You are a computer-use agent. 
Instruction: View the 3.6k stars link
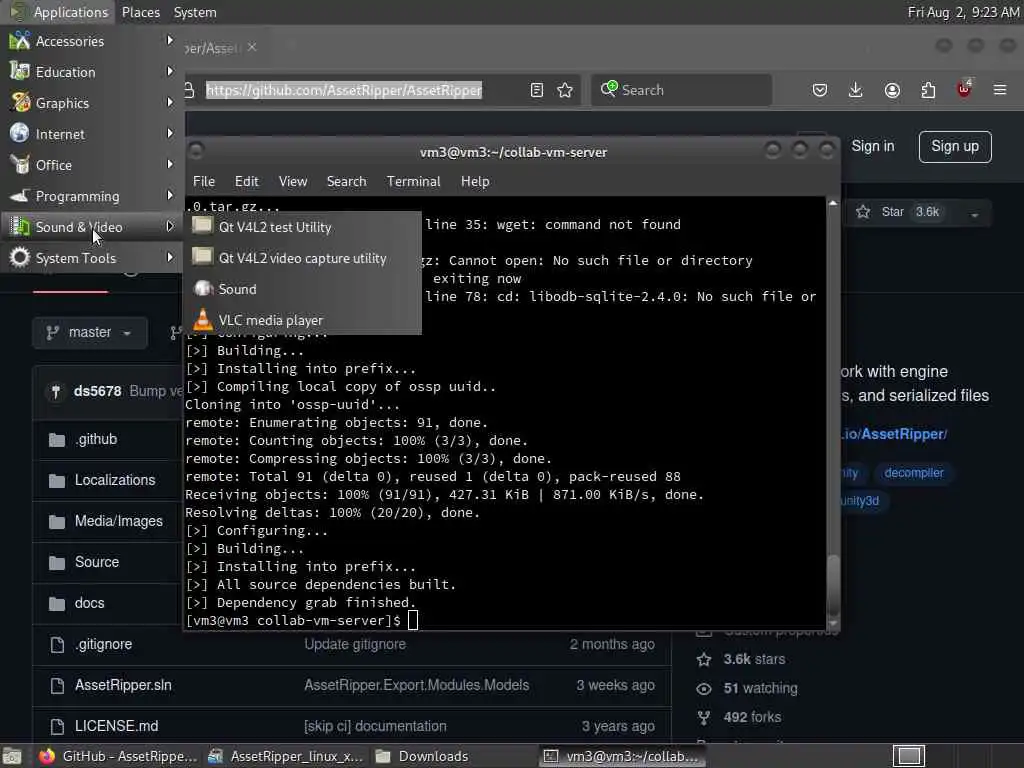pos(754,660)
